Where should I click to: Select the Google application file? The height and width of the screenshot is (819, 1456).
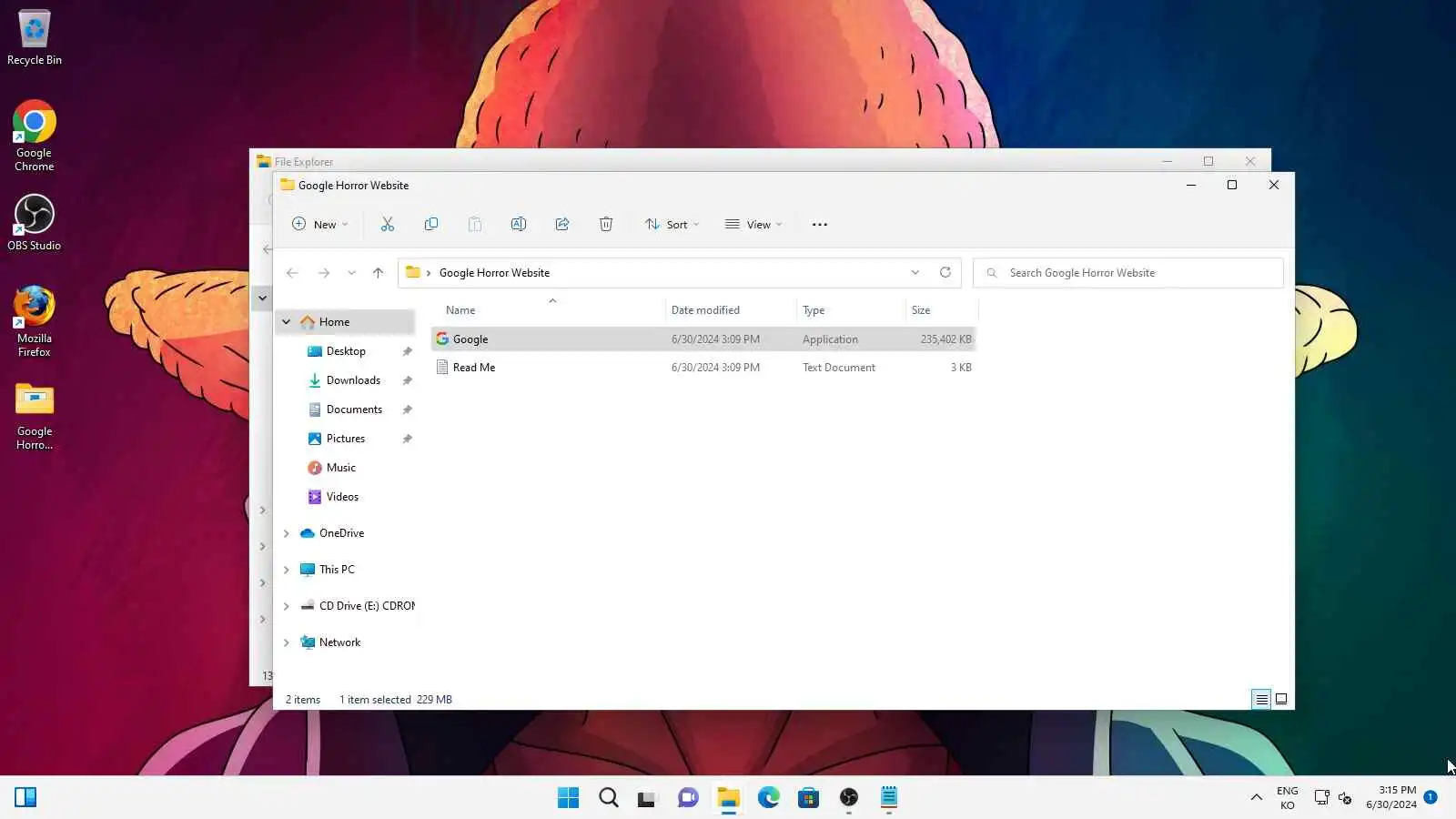pos(703,339)
